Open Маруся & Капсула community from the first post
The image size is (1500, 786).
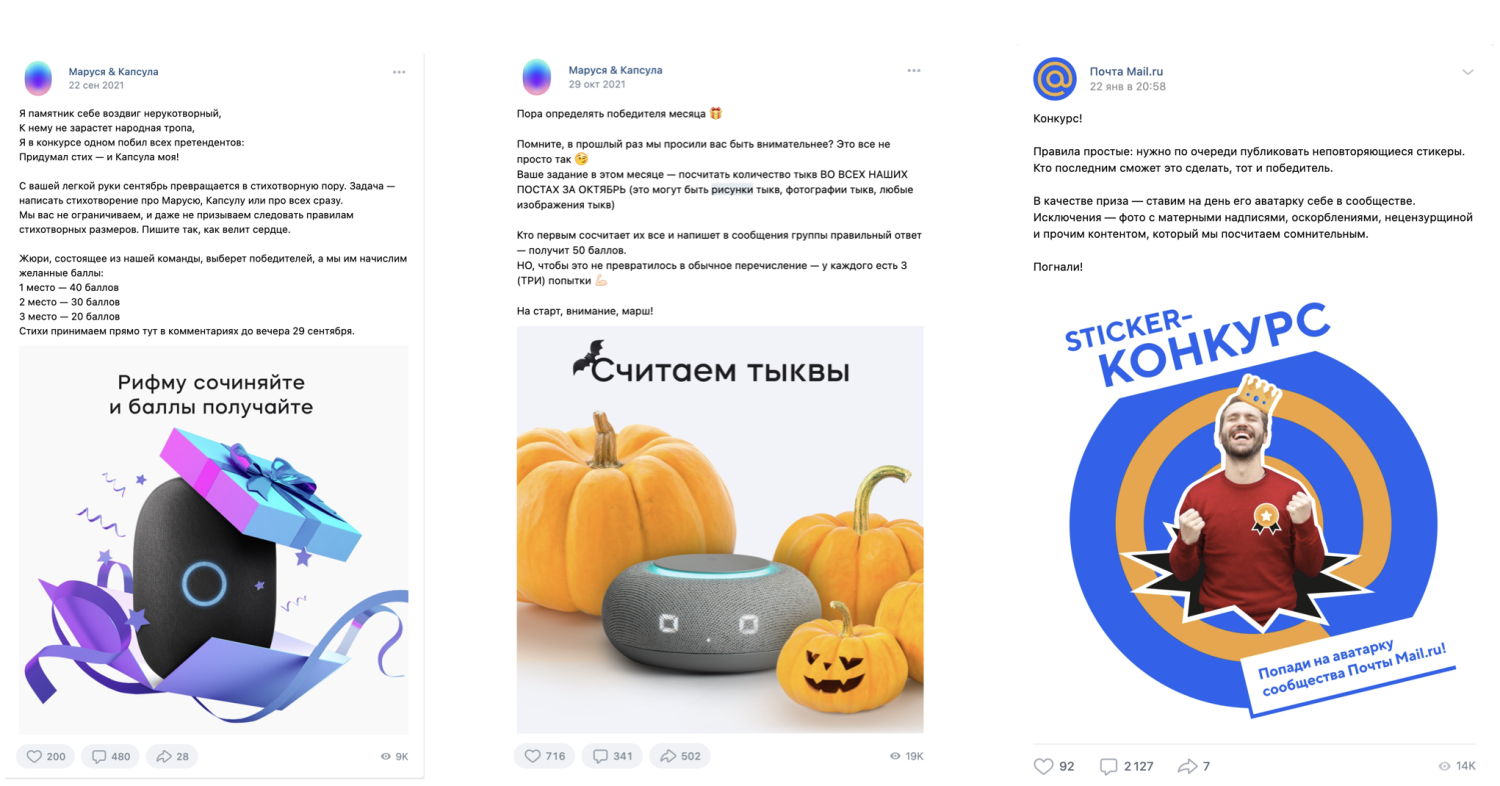point(113,72)
